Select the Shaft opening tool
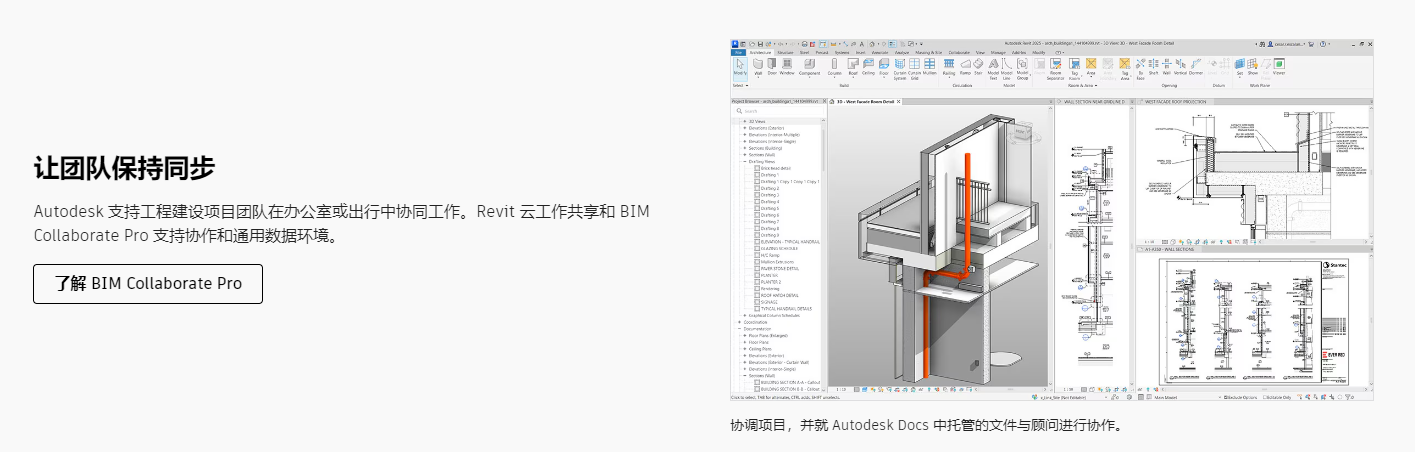 tap(1153, 66)
